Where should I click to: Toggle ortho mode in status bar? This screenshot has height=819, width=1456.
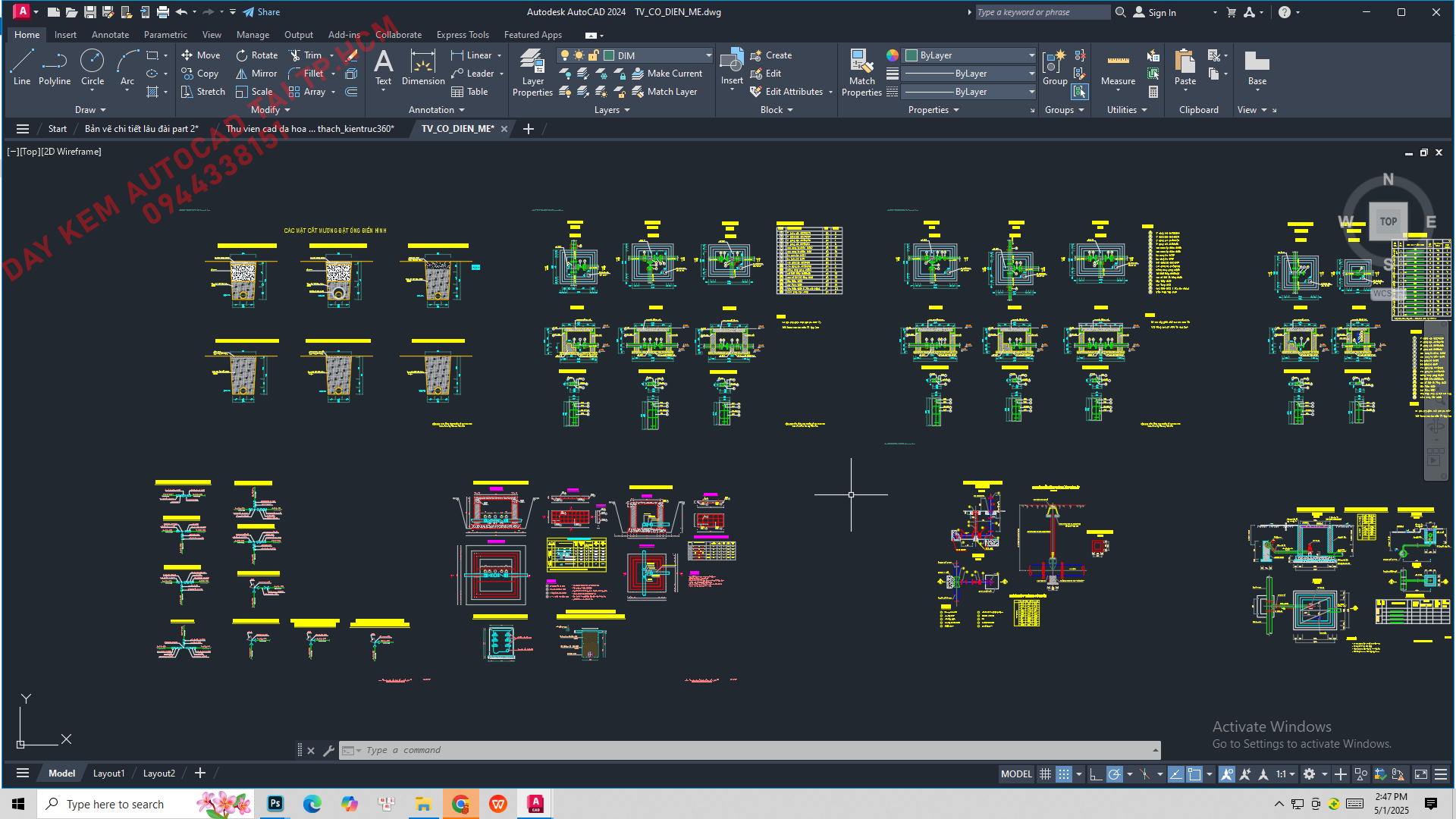[1096, 774]
